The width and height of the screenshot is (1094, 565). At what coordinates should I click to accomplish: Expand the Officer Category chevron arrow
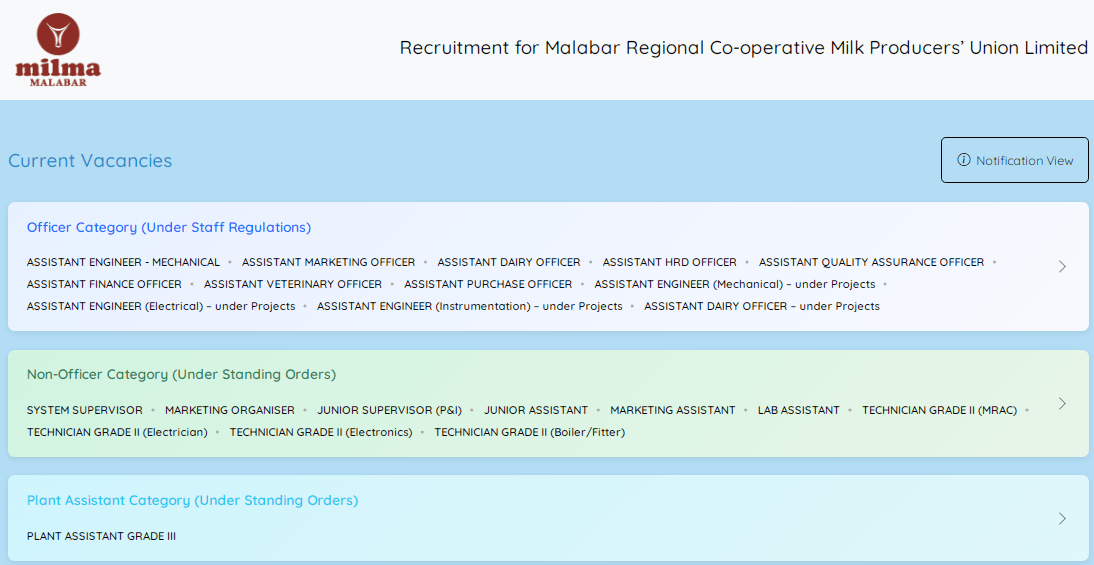(1063, 266)
